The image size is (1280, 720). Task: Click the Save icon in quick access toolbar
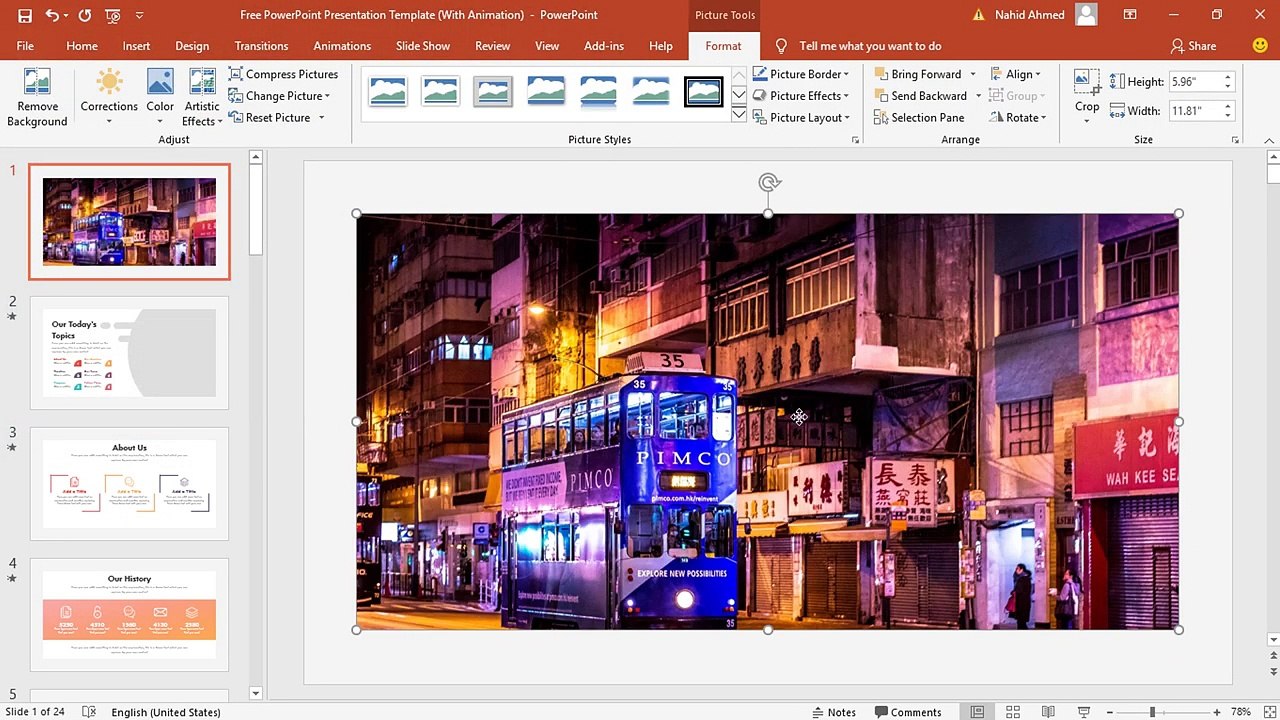pyautogui.click(x=25, y=15)
